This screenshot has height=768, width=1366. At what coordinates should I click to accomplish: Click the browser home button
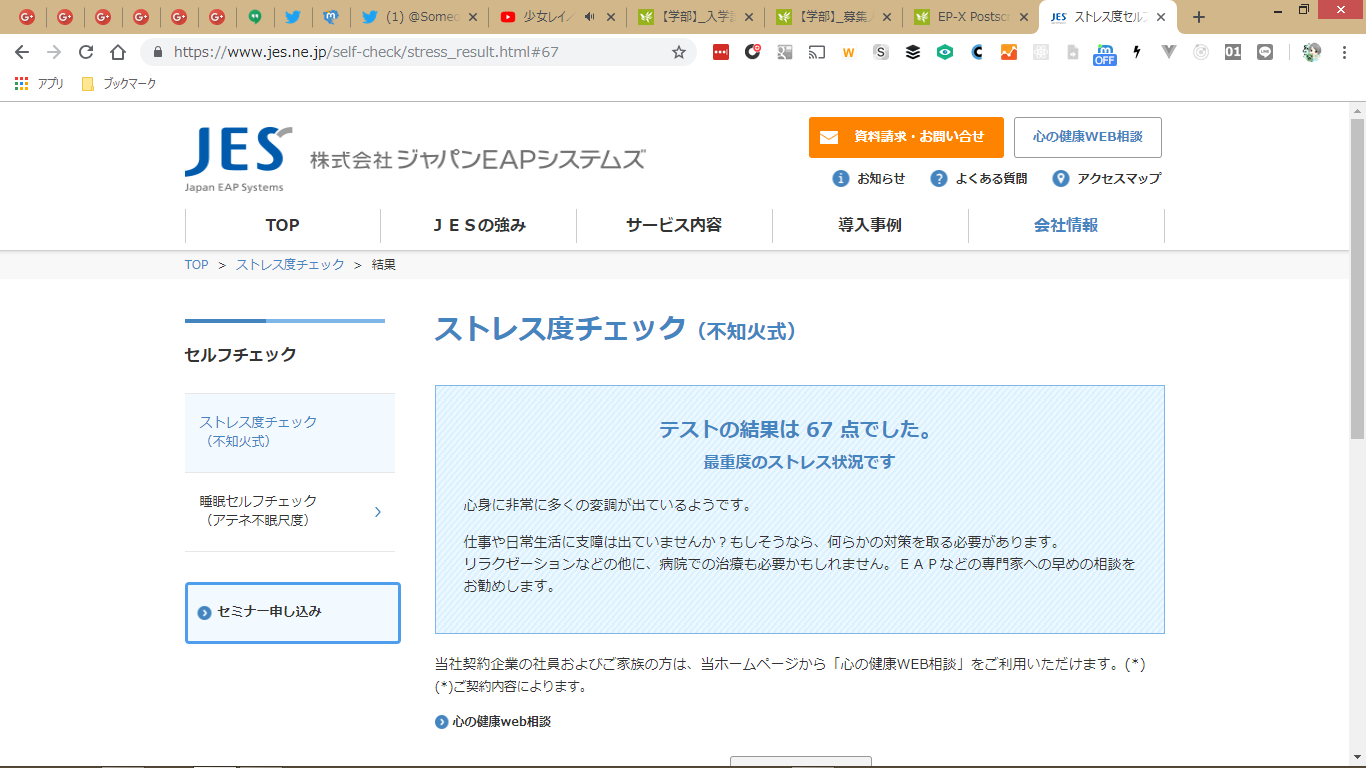pyautogui.click(x=118, y=52)
